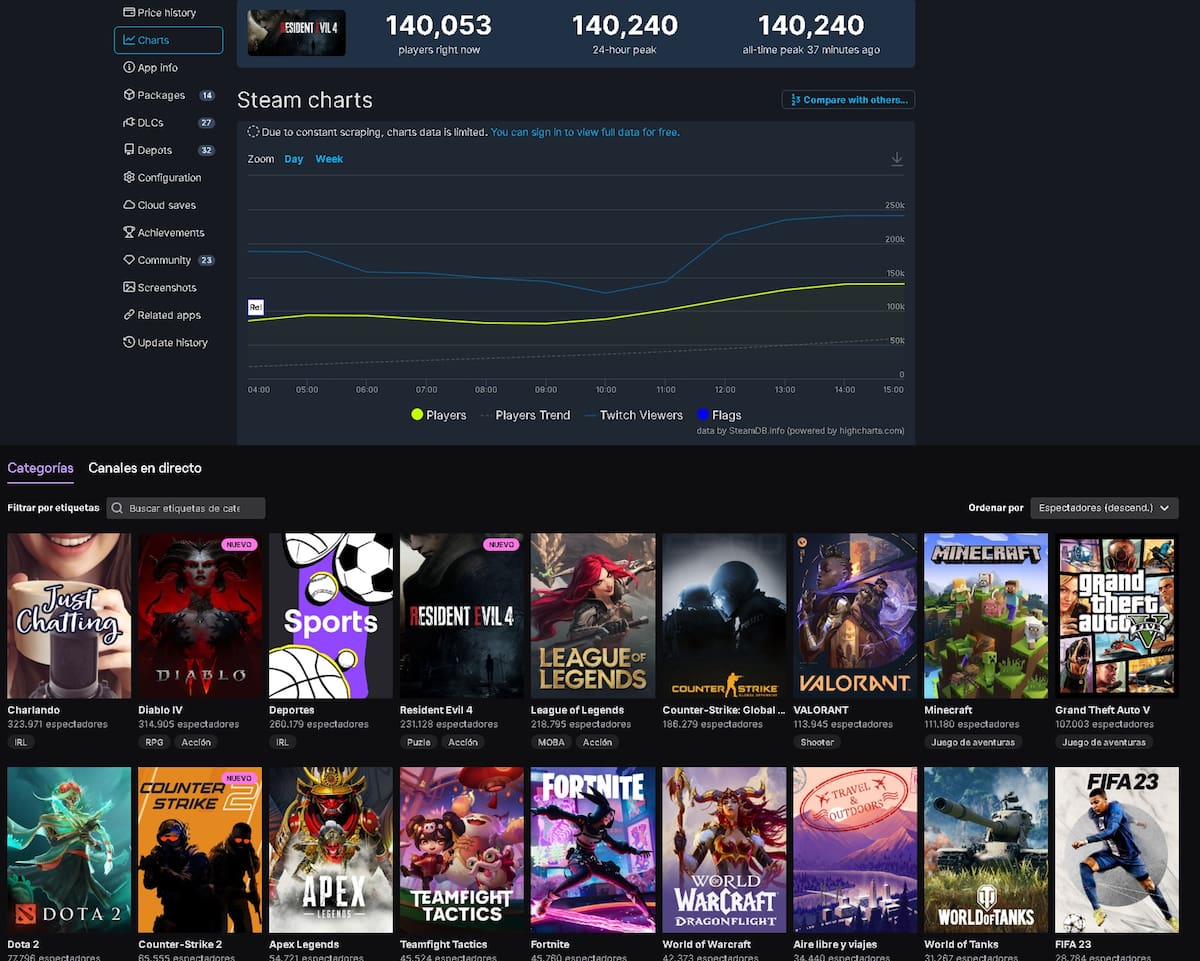Open the VALORANT category cover

pos(855,615)
